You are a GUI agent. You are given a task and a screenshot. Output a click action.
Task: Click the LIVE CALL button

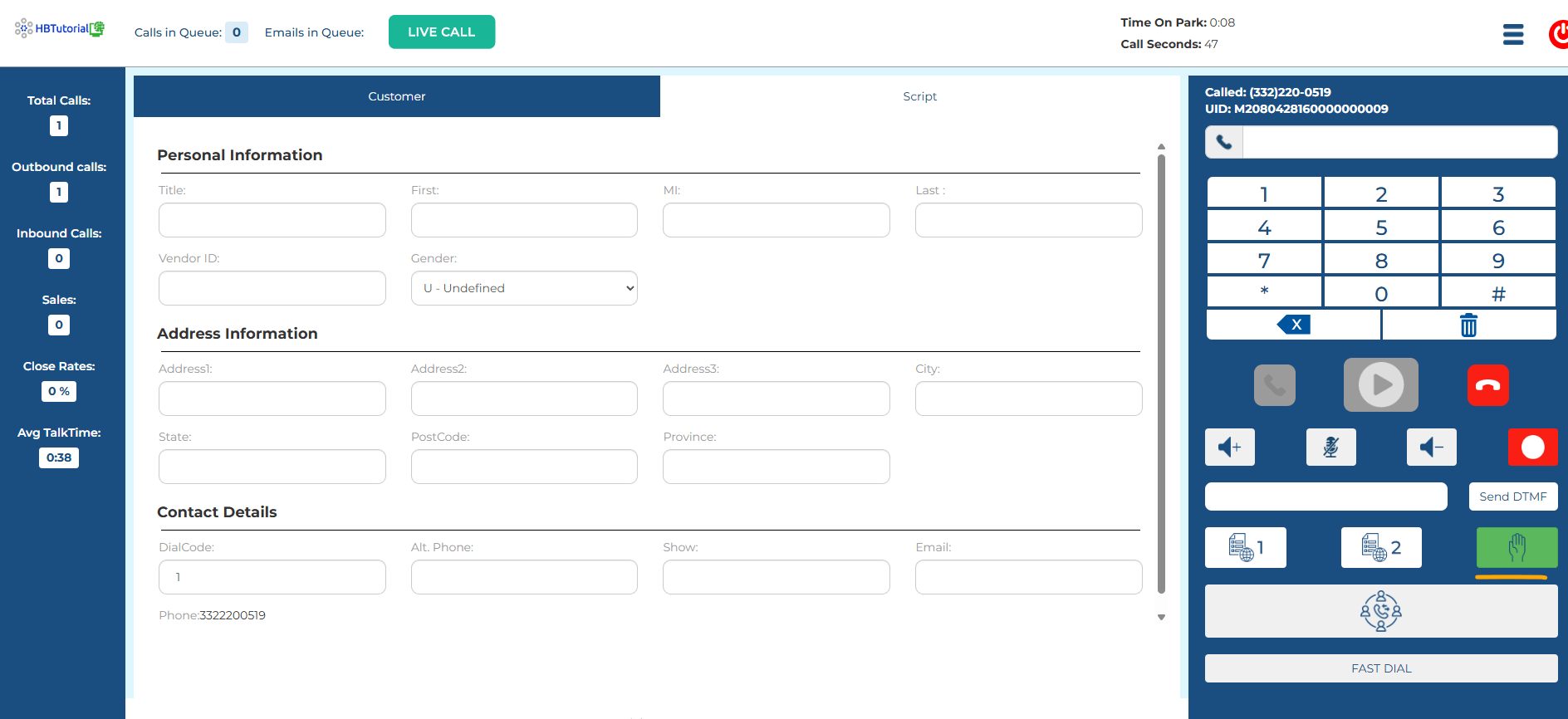(x=442, y=32)
